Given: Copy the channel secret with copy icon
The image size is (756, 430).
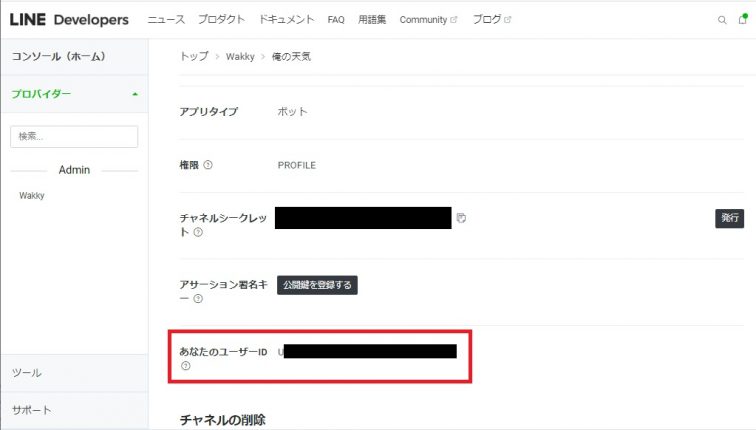Looking at the screenshot, I should pos(461,218).
